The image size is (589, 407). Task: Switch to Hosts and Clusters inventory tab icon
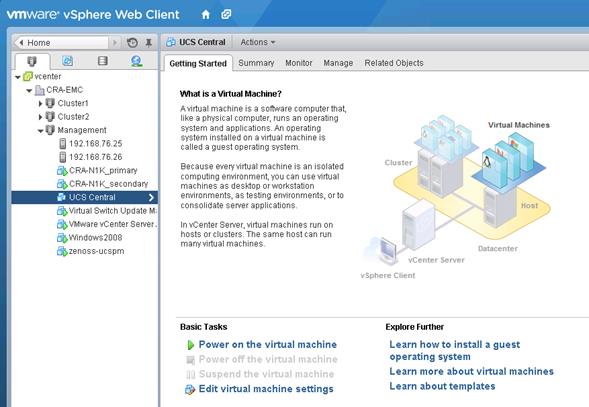pos(32,61)
